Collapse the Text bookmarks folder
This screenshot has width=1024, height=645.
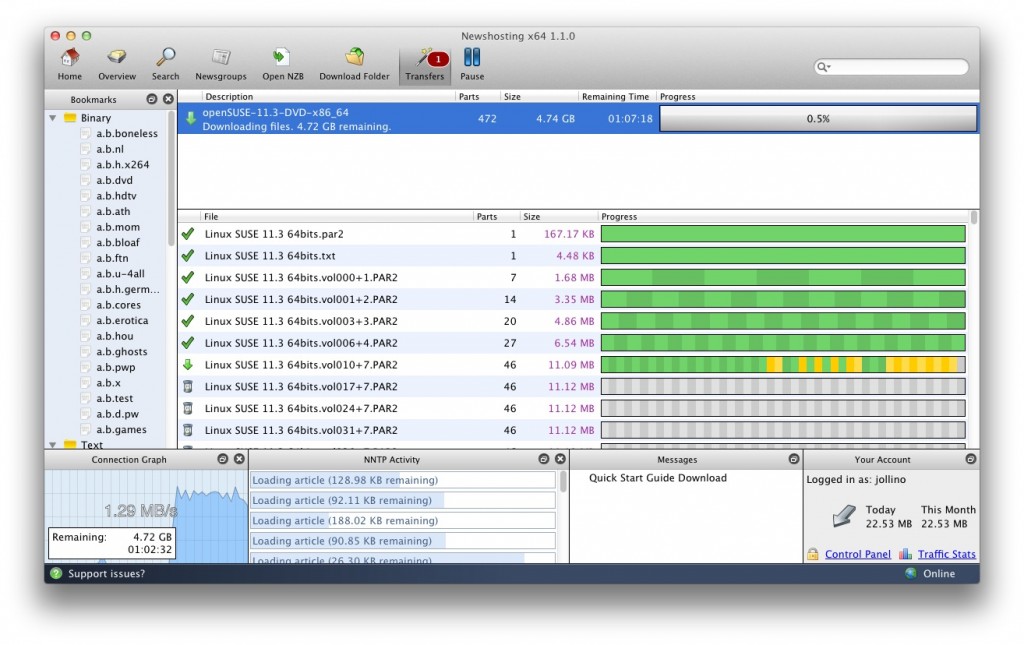pyautogui.click(x=52, y=445)
